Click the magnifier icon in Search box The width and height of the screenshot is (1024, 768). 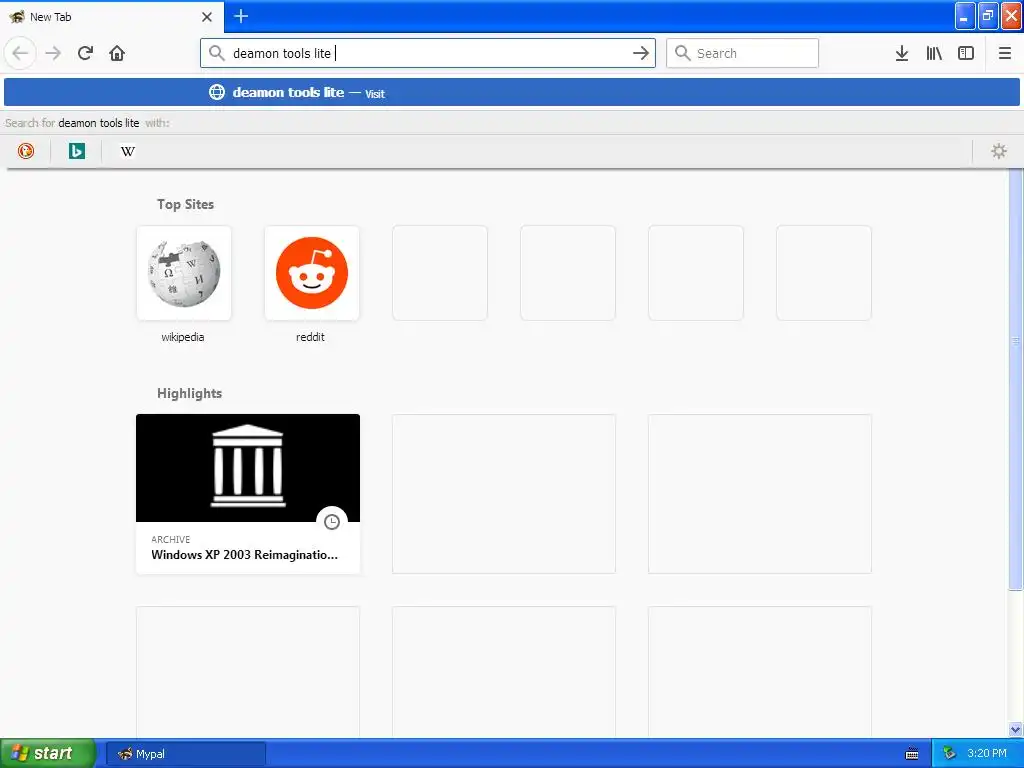(682, 53)
